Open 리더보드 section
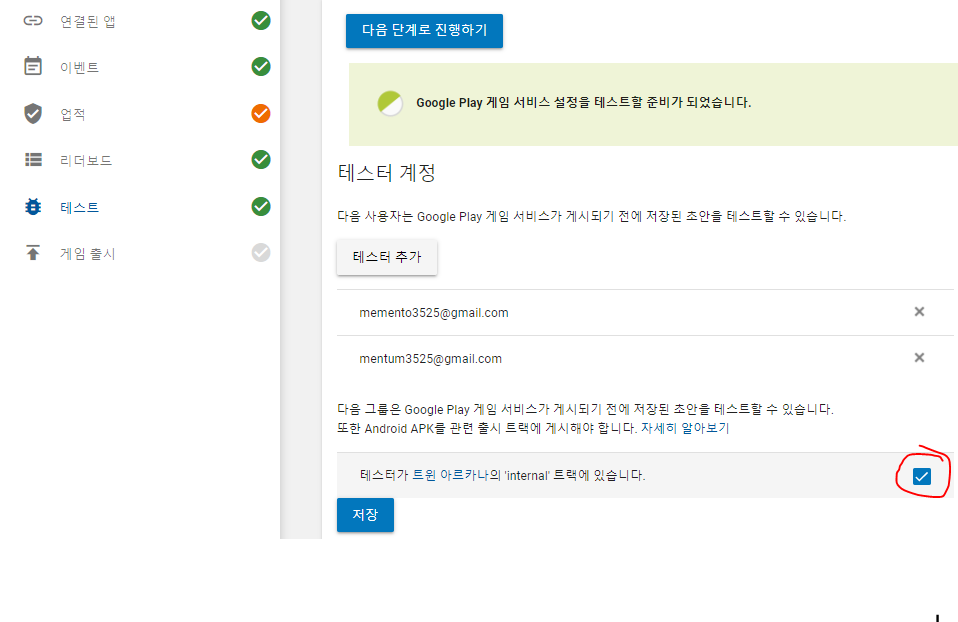The width and height of the screenshot is (958, 622). pyautogui.click(x=86, y=160)
